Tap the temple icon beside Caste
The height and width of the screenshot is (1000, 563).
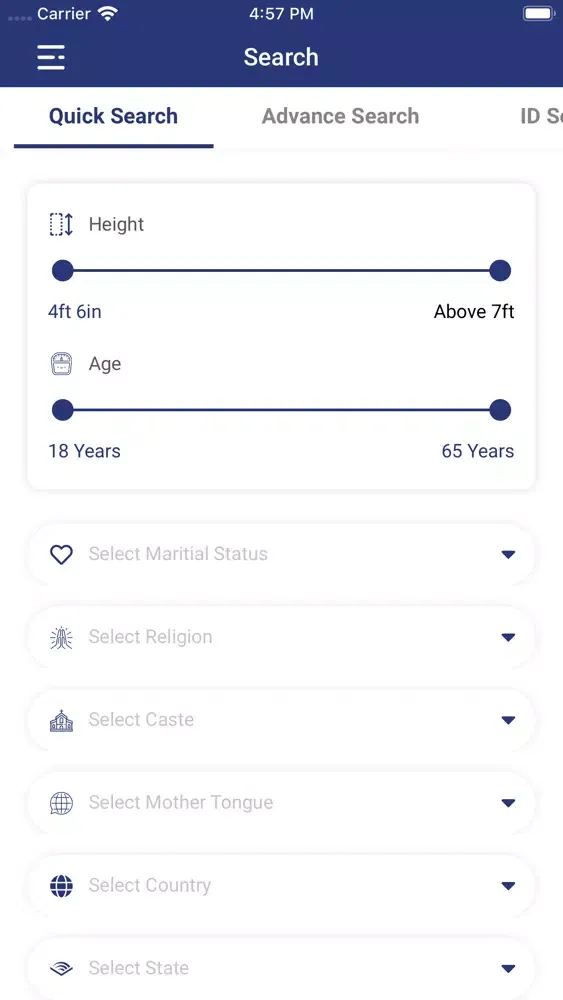[x=61, y=720]
